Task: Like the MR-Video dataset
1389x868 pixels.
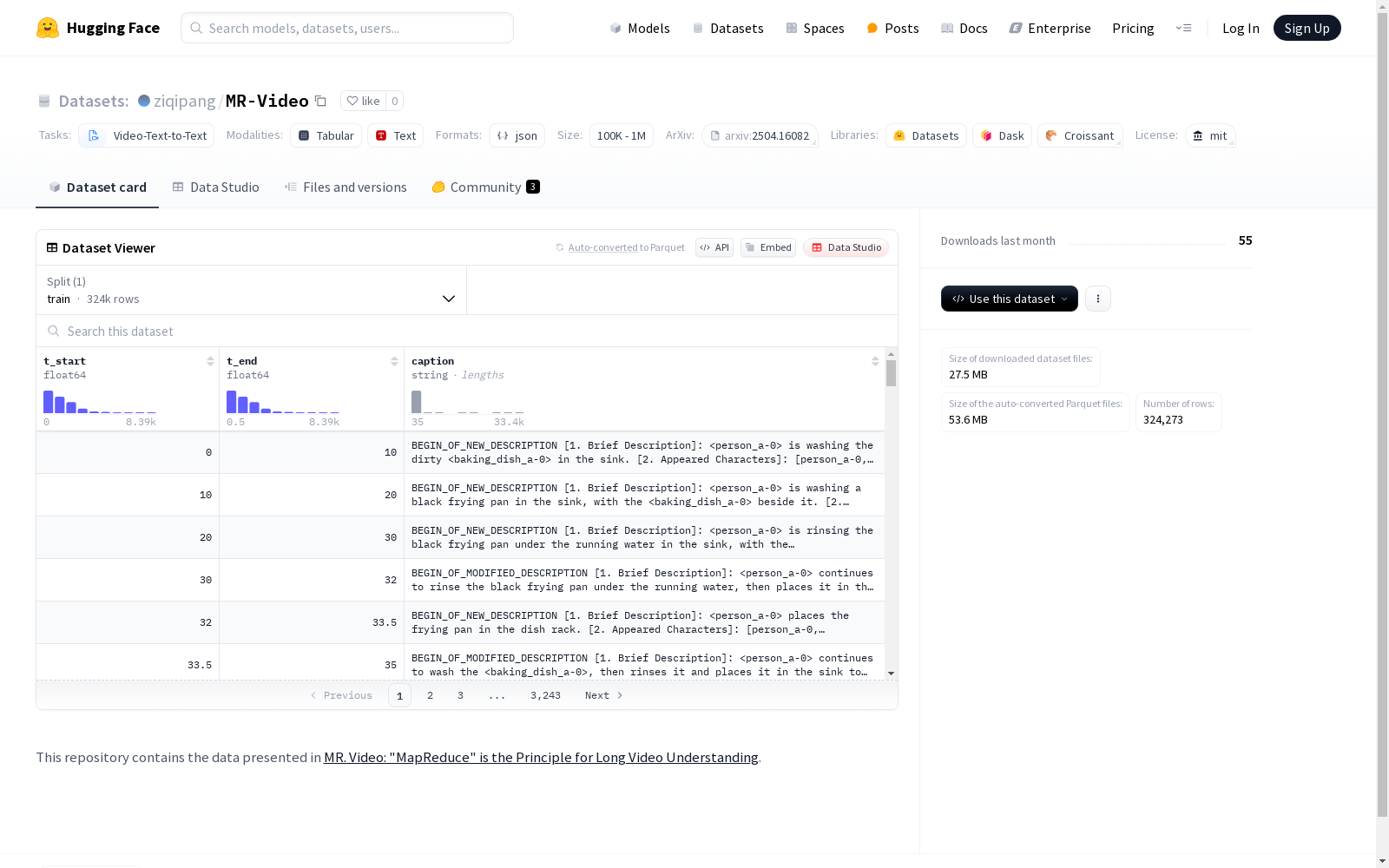Action: click(363, 101)
